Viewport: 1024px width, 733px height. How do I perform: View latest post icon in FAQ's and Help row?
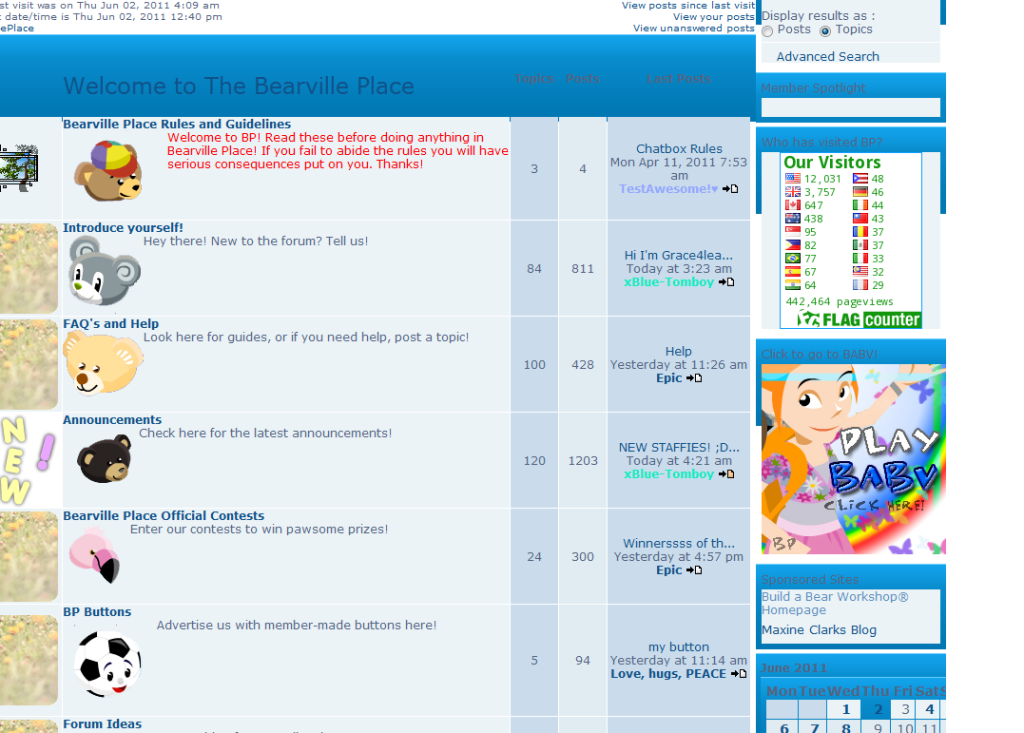tap(694, 378)
